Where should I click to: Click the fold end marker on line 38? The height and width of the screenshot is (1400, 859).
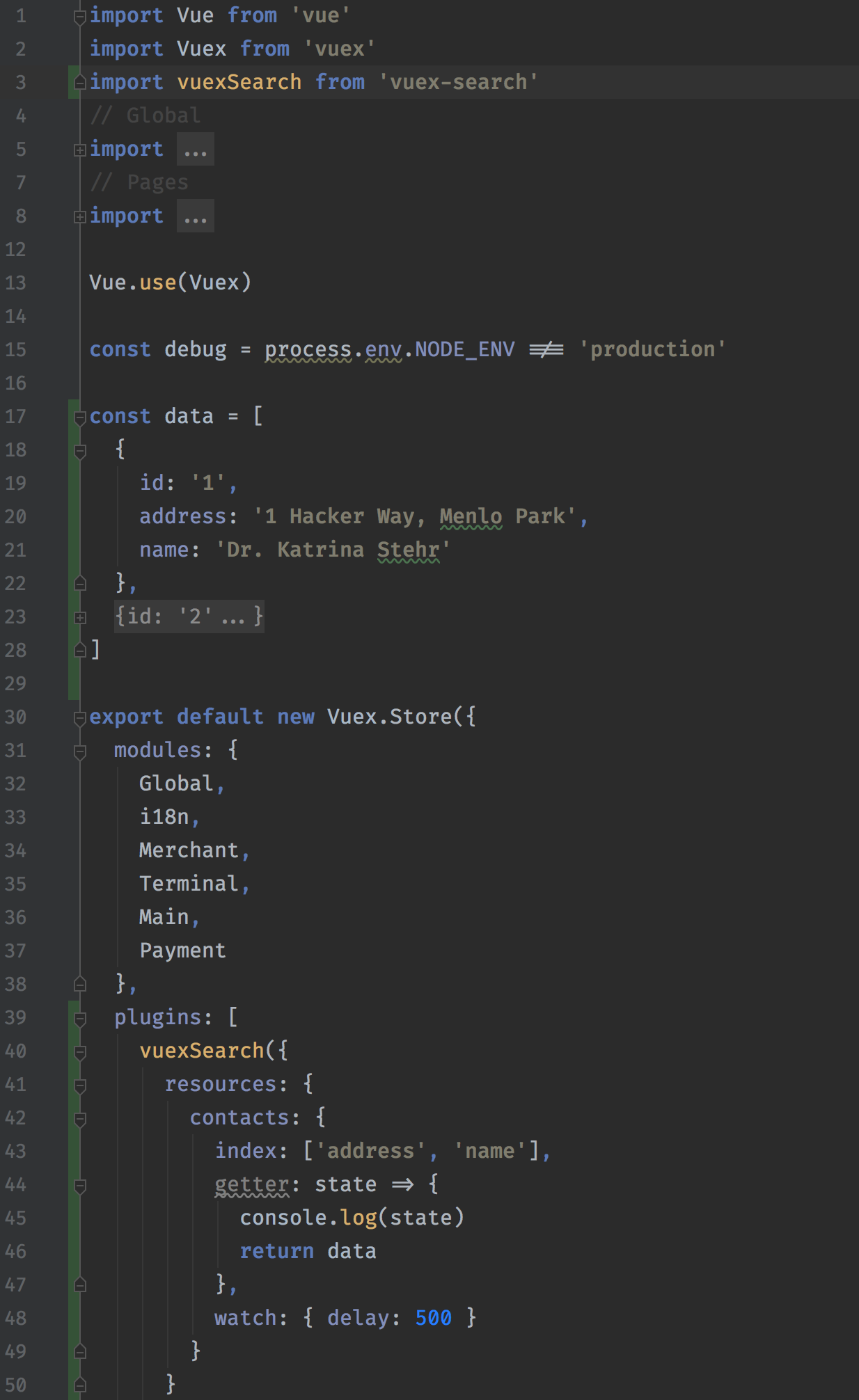[80, 985]
